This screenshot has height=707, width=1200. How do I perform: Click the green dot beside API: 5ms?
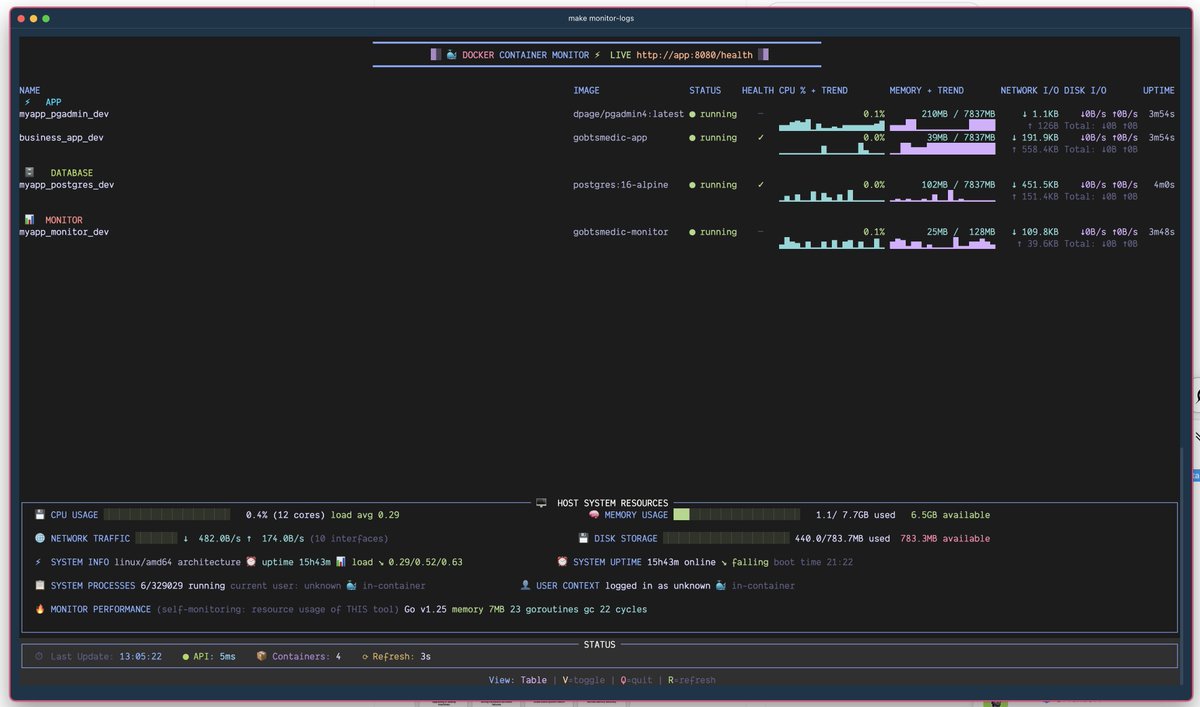tap(185, 656)
